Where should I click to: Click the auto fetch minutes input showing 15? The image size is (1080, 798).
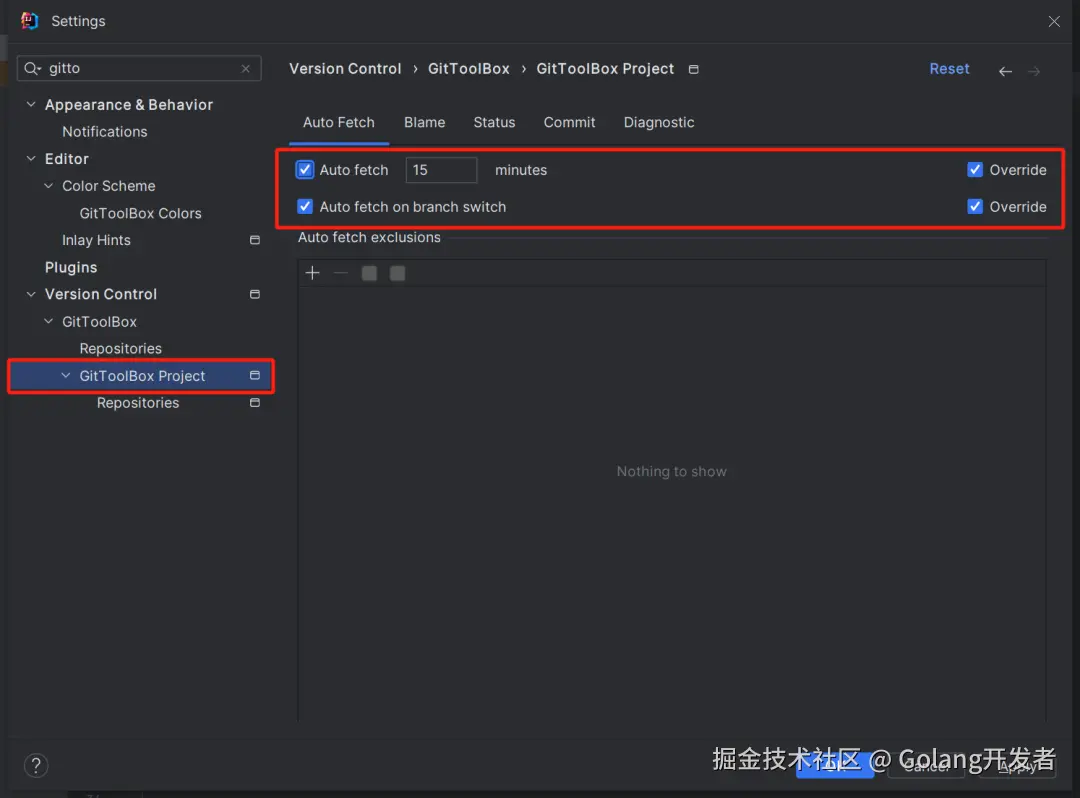(x=441, y=170)
